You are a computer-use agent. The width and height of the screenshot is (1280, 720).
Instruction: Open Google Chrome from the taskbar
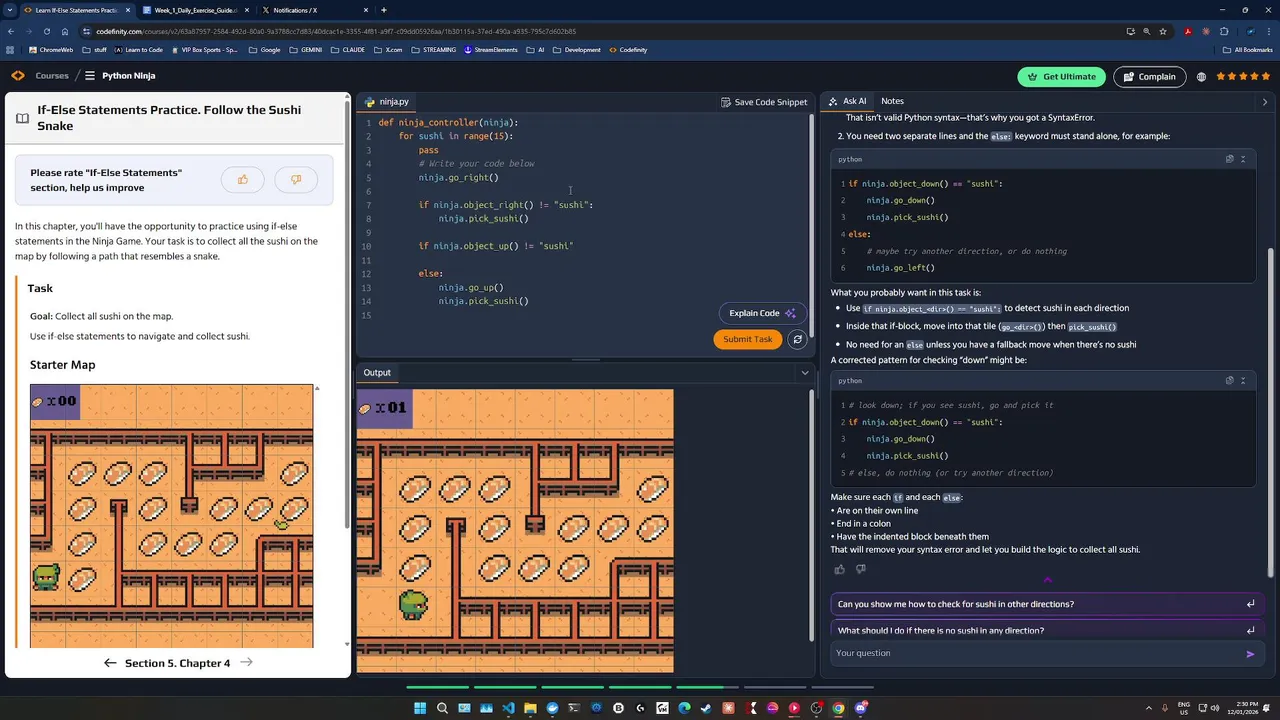[838, 708]
